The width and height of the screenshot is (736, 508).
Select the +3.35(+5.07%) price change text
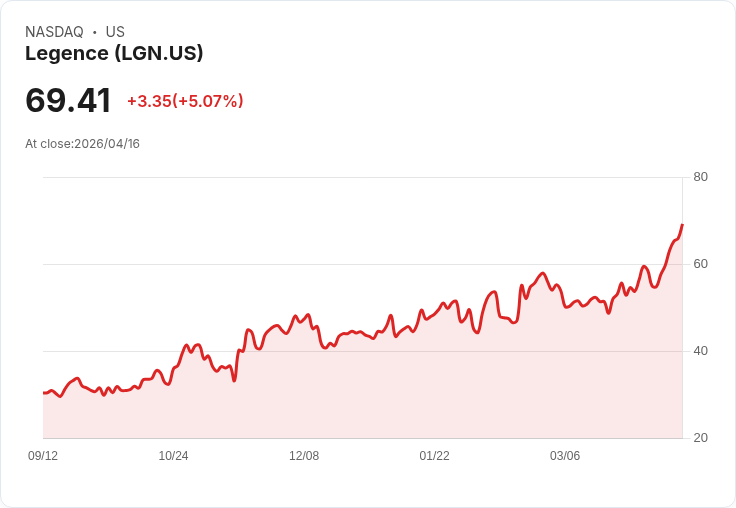tap(185, 101)
